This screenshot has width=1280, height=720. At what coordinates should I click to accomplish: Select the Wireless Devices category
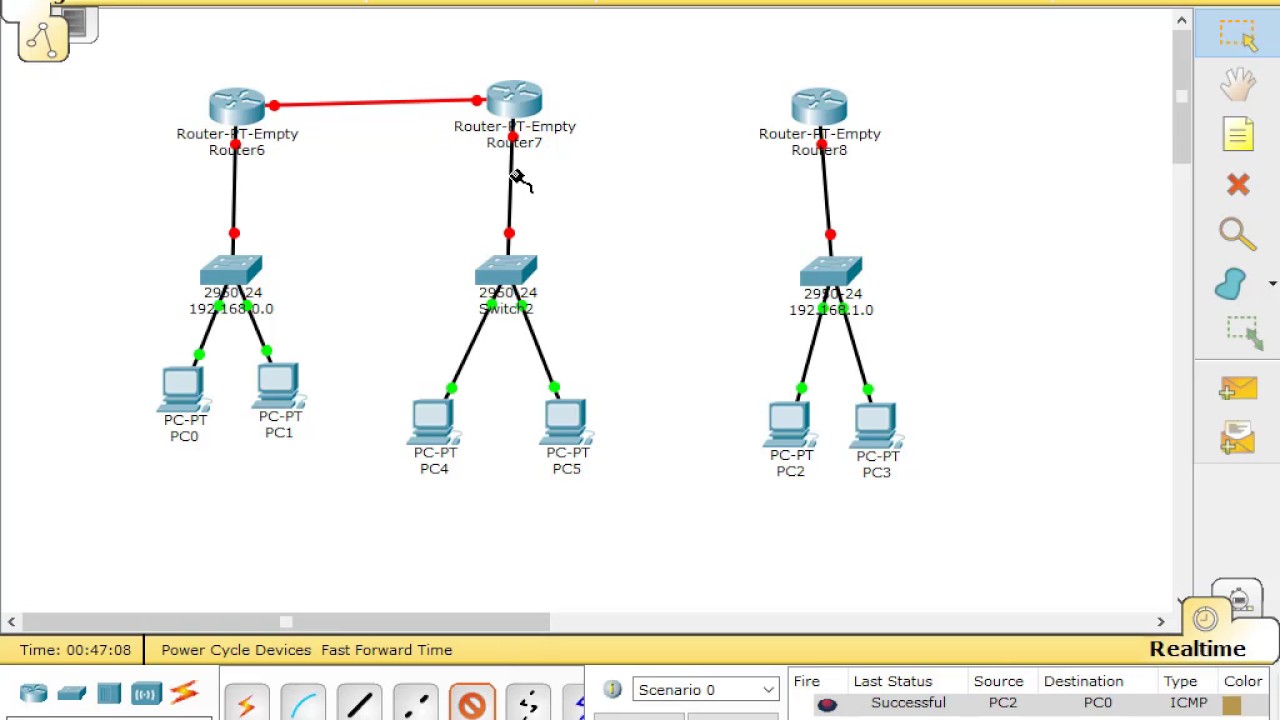click(x=146, y=693)
